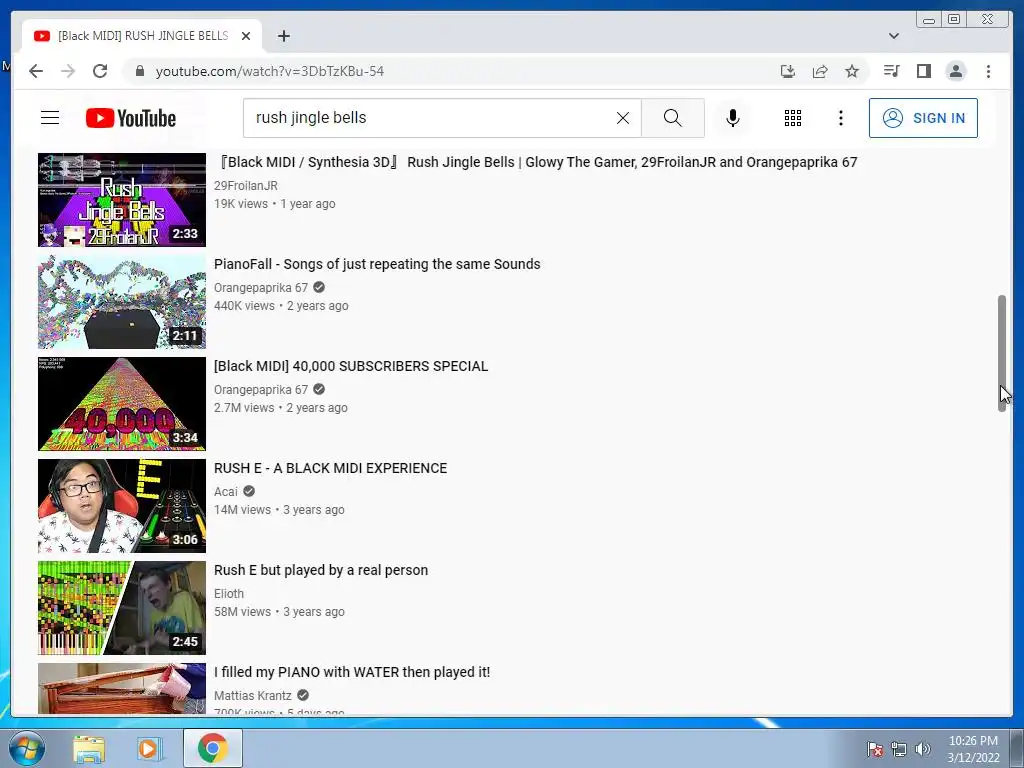Click '14M views' text under Acai
Screen dimensions: 1024x768
tap(242, 509)
